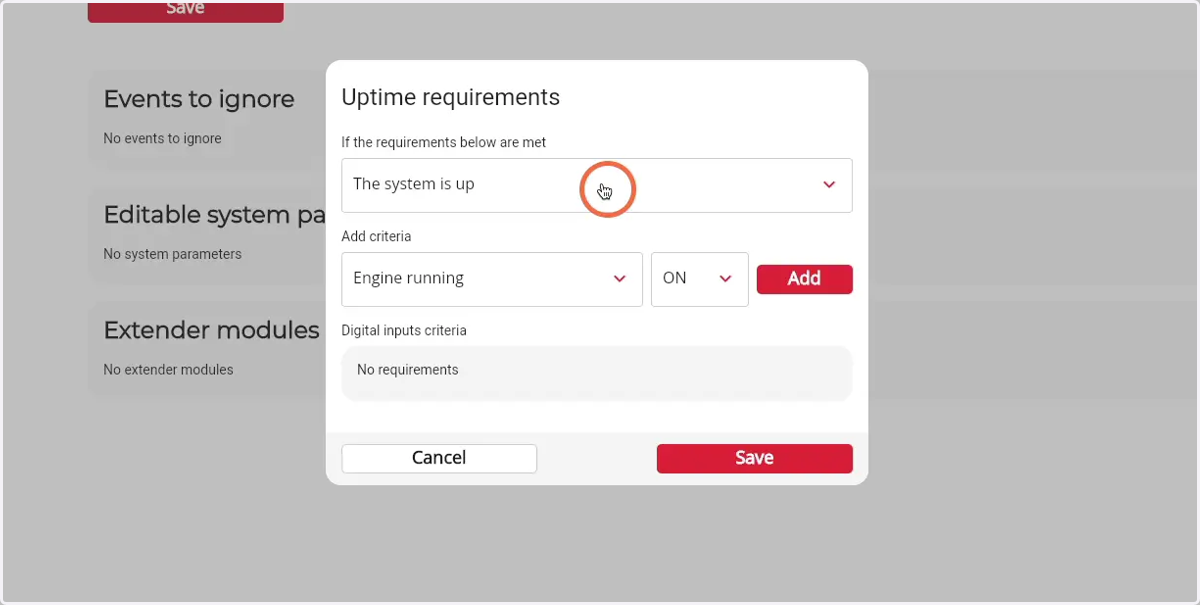Viewport: 1200px width, 605px height.
Task: Click the 'Events to ignore' heading
Action: 199,99
